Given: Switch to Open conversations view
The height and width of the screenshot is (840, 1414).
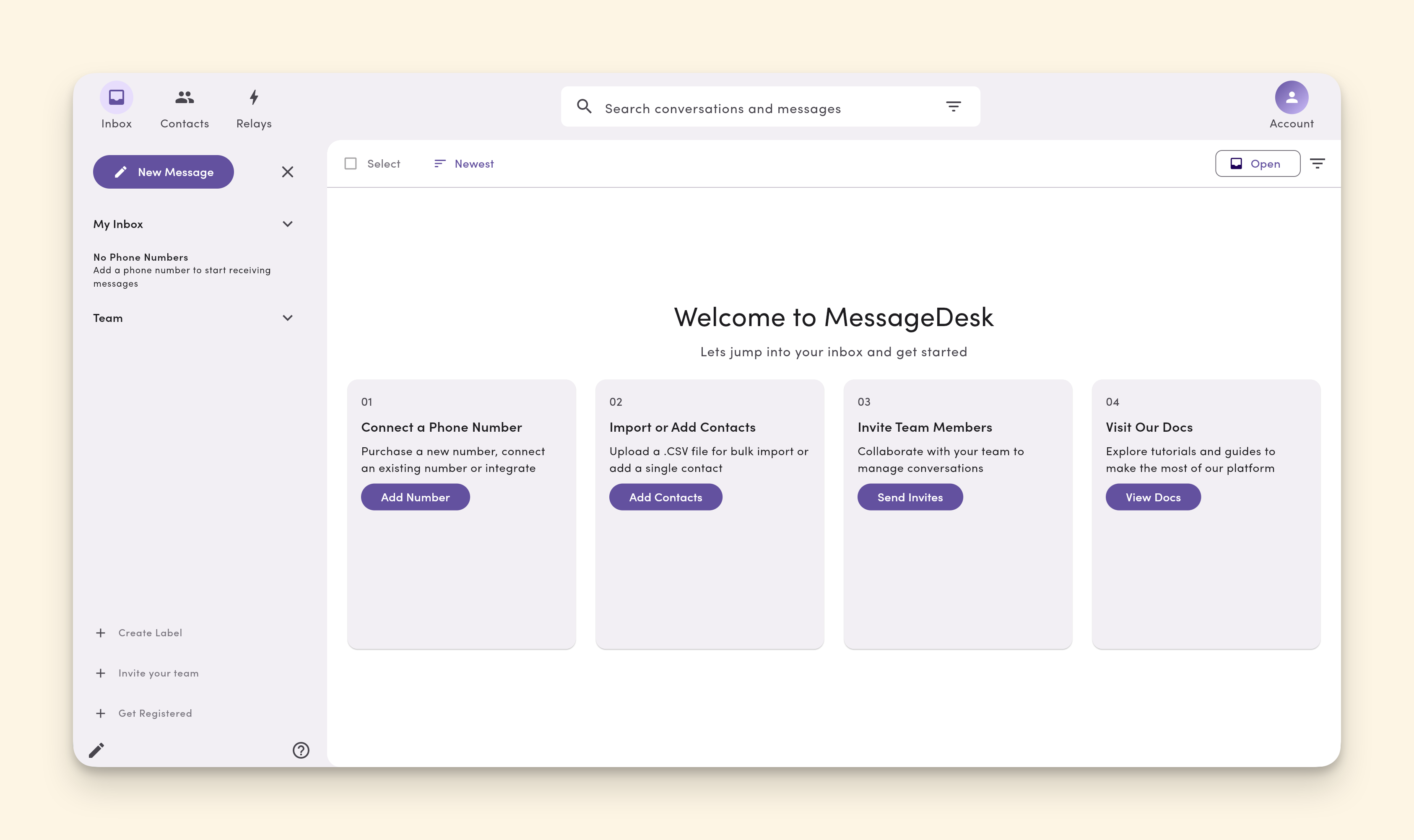Looking at the screenshot, I should tap(1257, 163).
